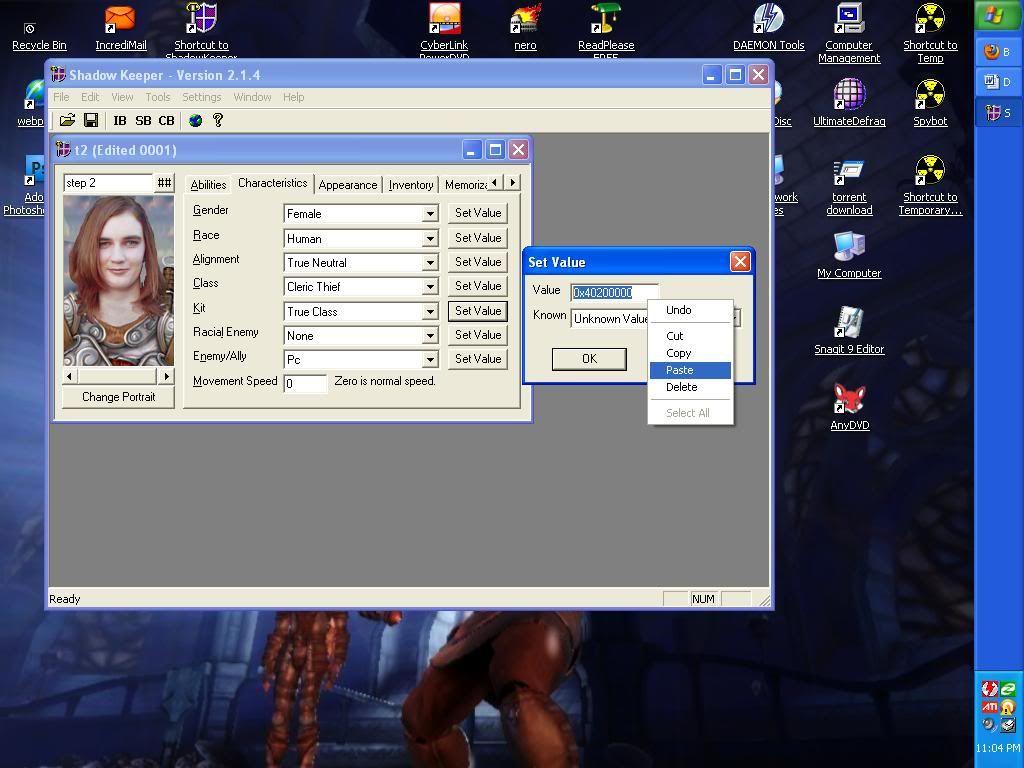1024x768 pixels.
Task: Open the SB spell browser
Action: click(x=143, y=121)
